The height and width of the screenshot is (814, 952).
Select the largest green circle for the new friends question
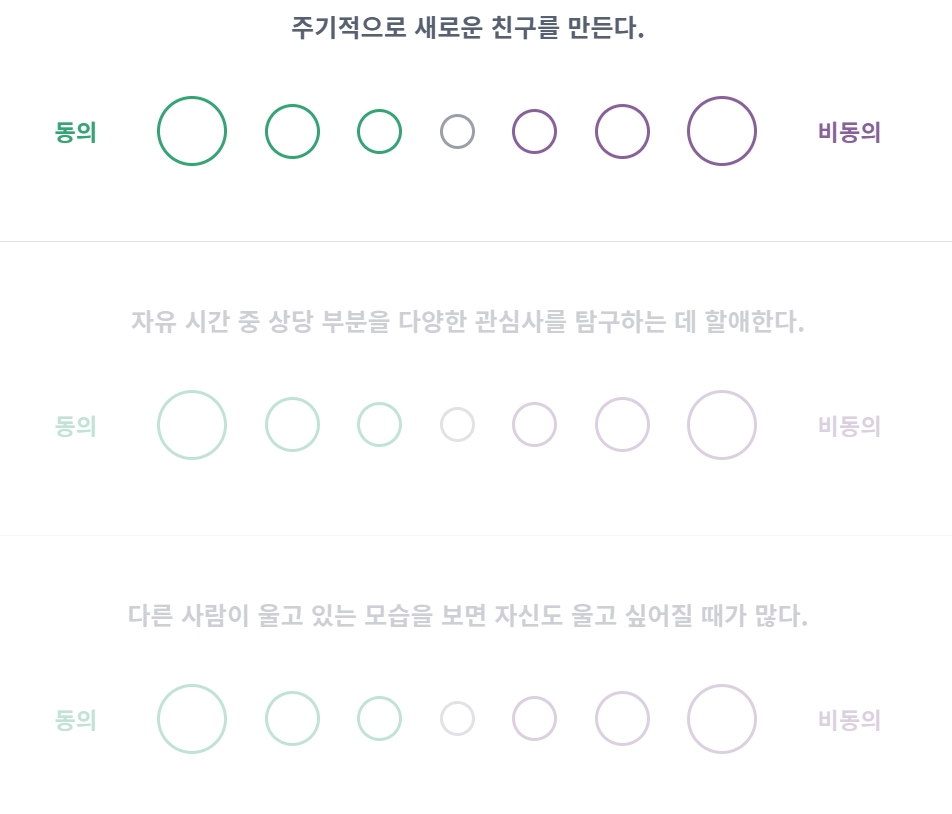tap(191, 131)
